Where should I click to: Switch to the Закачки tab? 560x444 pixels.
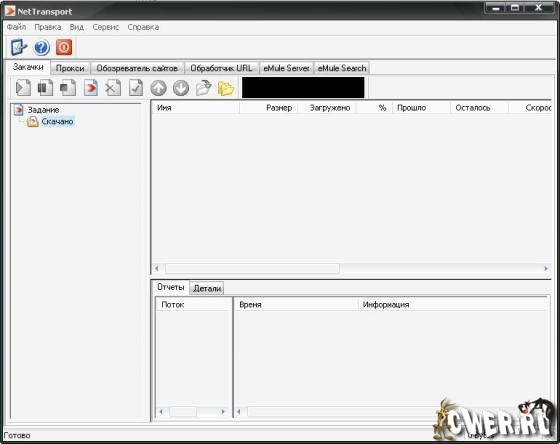[28, 67]
